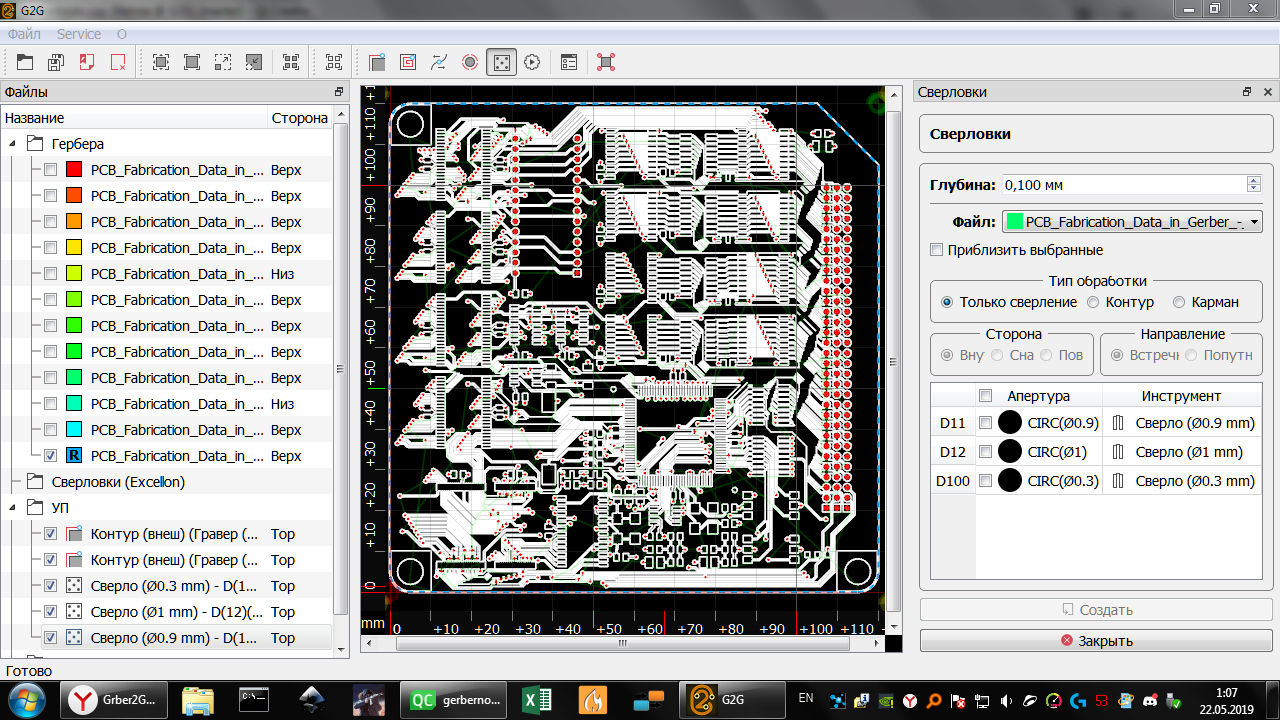The width and height of the screenshot is (1280, 720).
Task: Click the turquoise Низ layer color swatch
Action: [x=74, y=404]
